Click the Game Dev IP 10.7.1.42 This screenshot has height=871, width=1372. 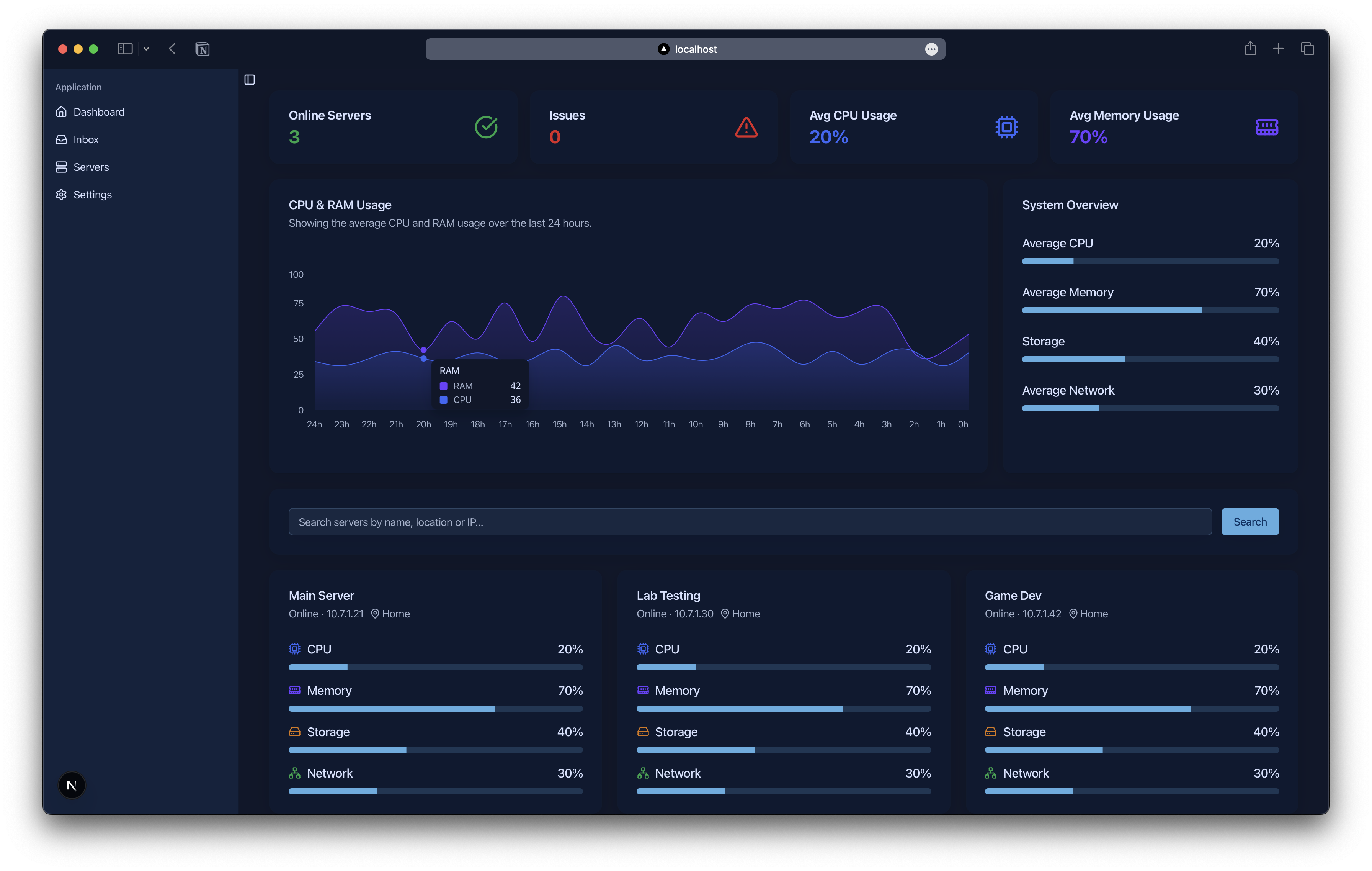[x=1042, y=614]
